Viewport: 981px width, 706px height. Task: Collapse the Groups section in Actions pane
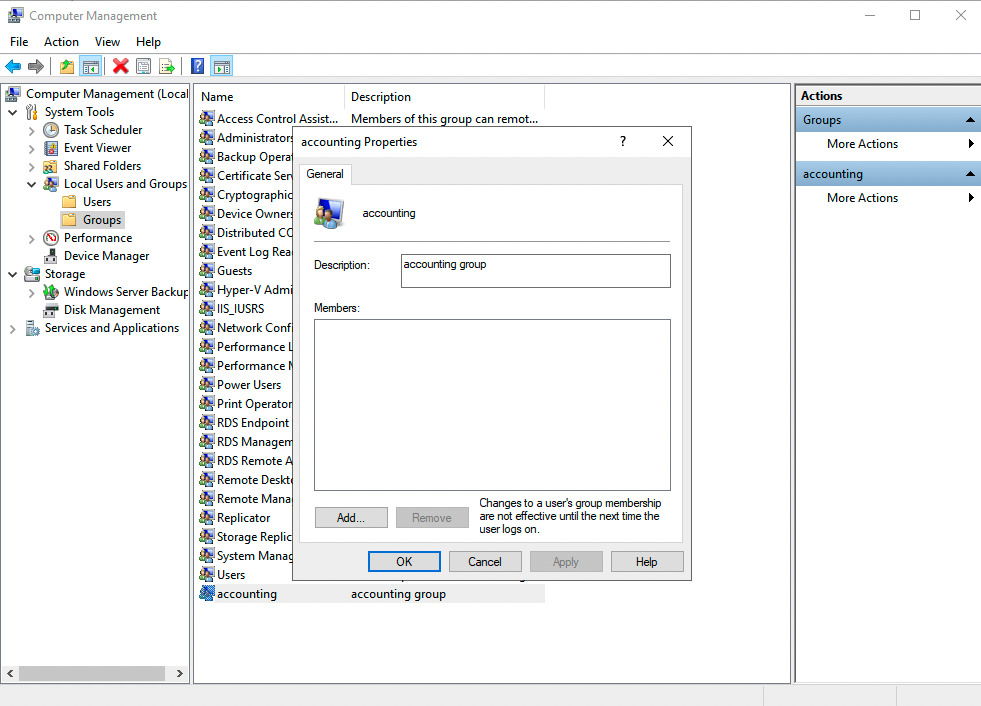tap(970, 120)
